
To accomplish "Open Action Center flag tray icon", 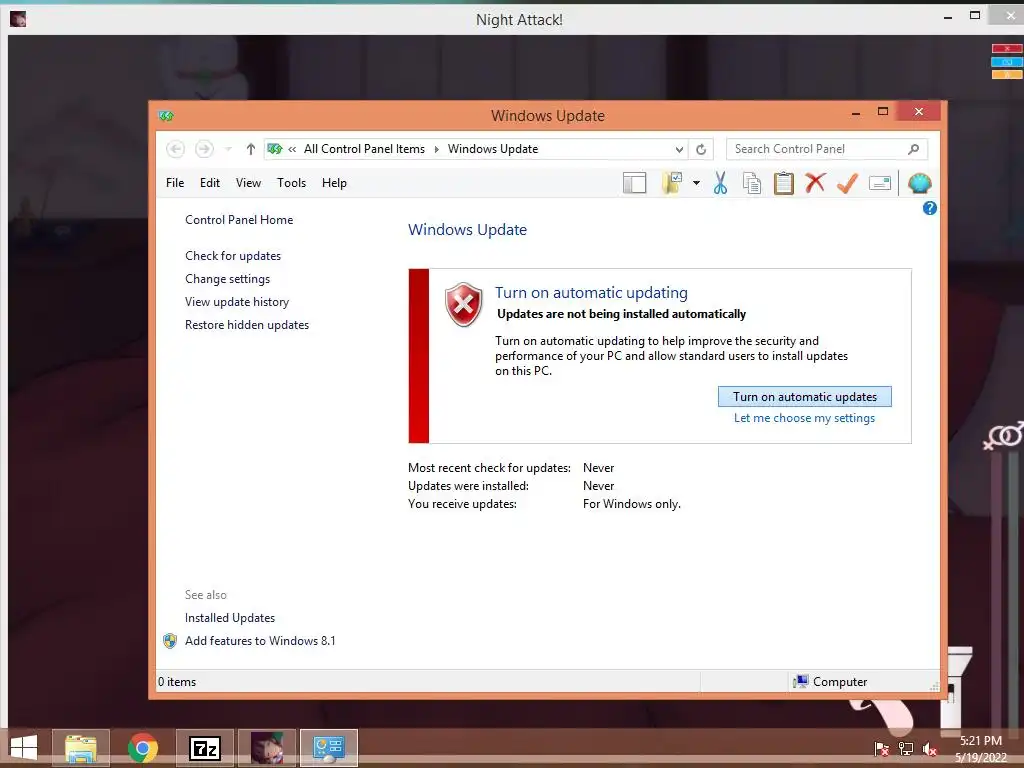I will [x=881, y=749].
